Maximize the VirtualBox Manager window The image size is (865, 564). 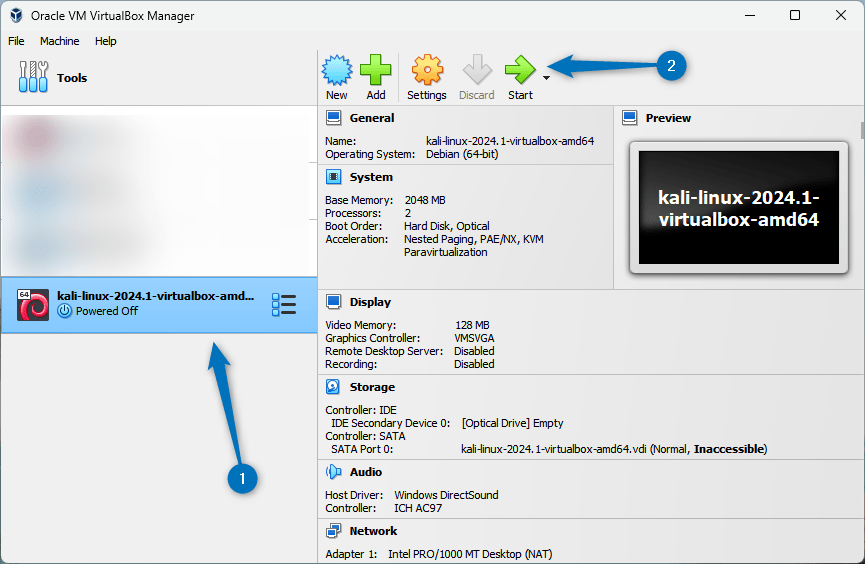(795, 15)
